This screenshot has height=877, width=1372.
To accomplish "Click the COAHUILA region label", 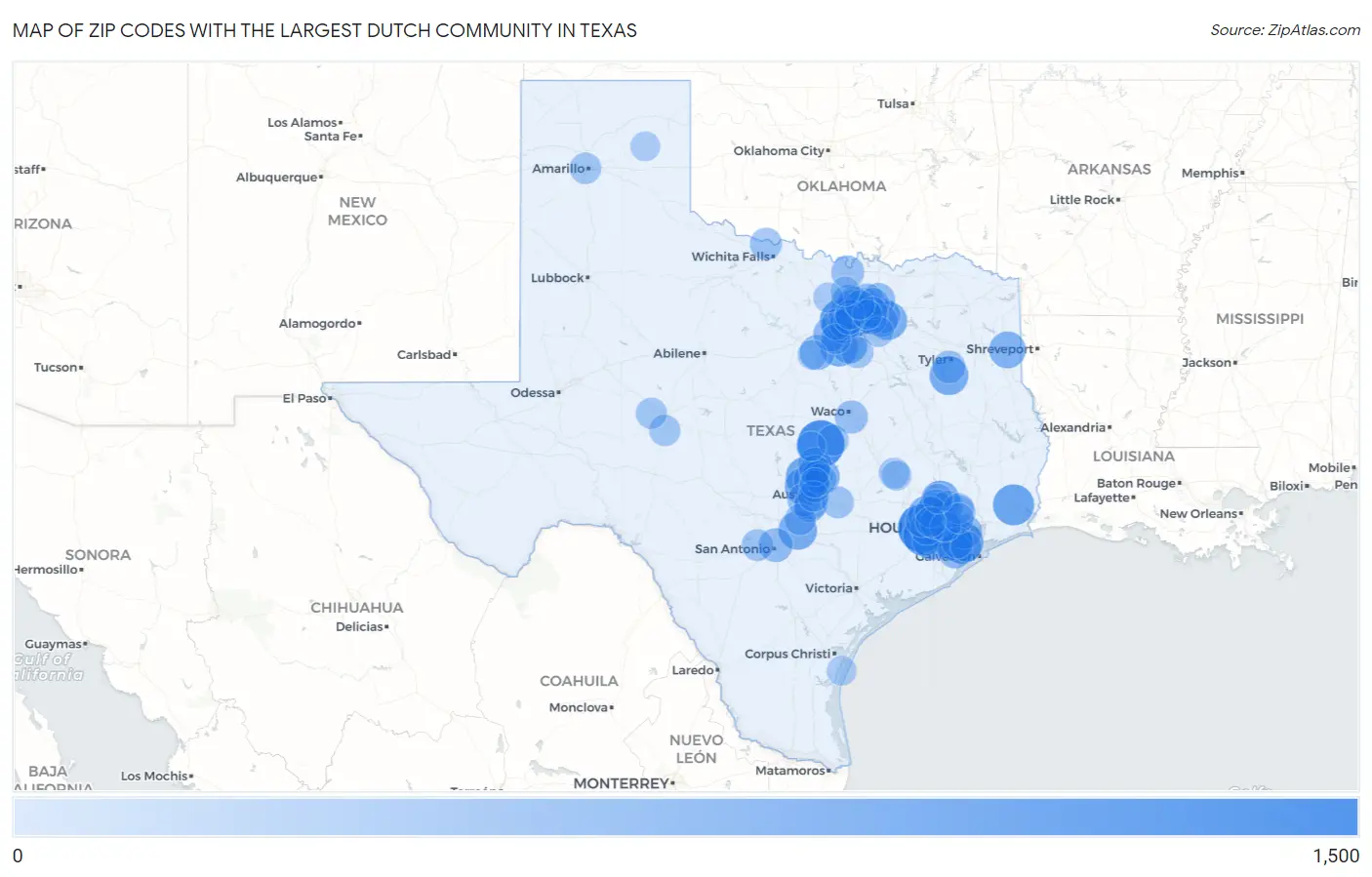I will click(579, 681).
